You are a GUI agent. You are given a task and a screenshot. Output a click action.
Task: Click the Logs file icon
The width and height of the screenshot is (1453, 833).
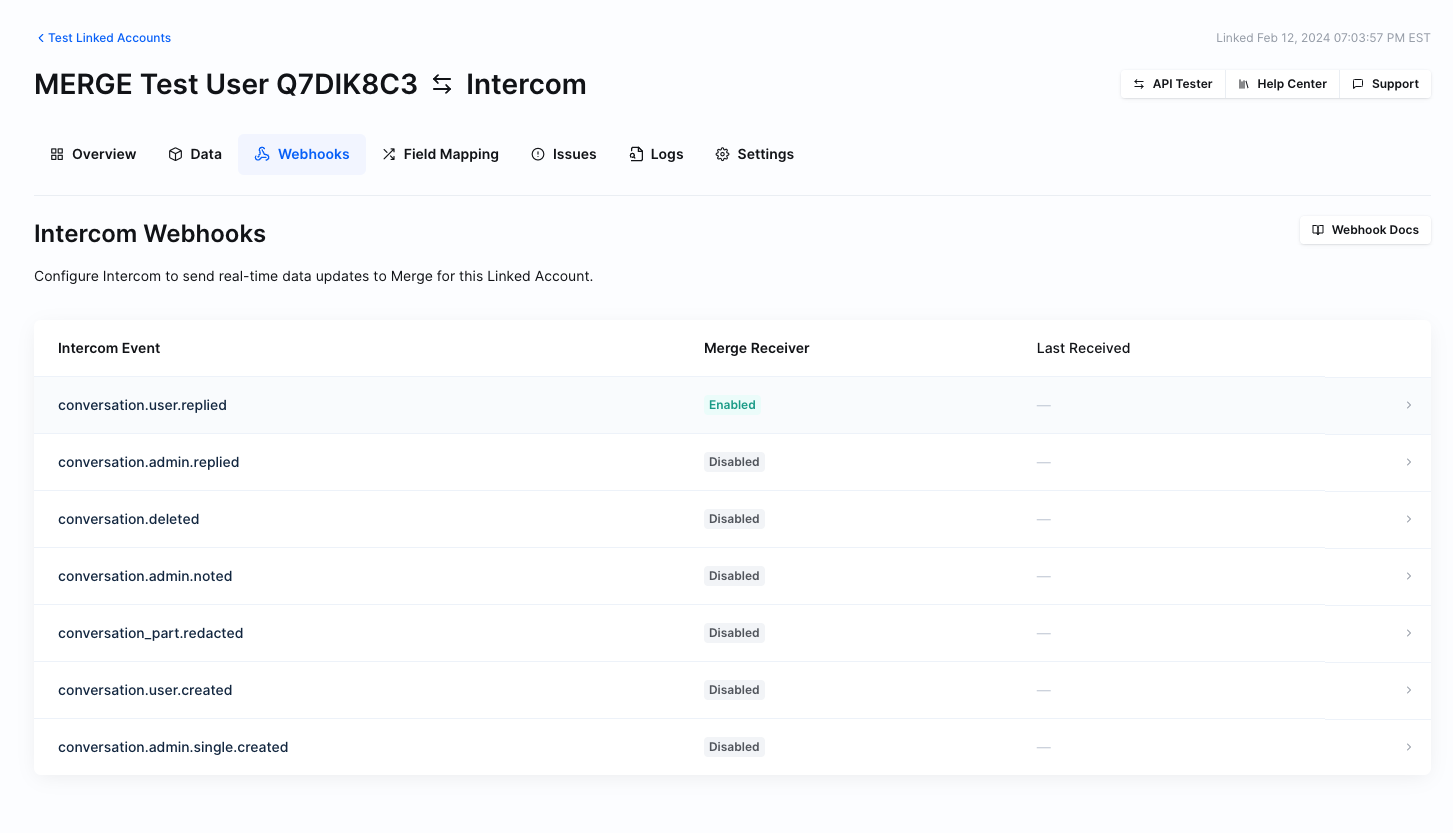(636, 154)
